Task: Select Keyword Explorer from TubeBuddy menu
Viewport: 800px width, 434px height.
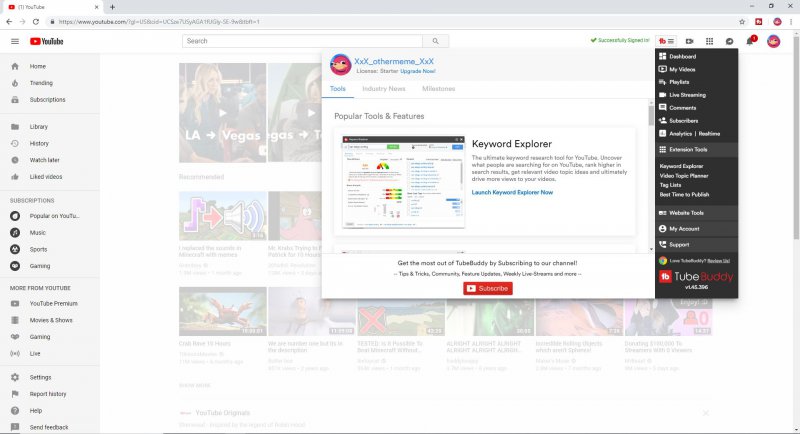Action: coord(681,166)
